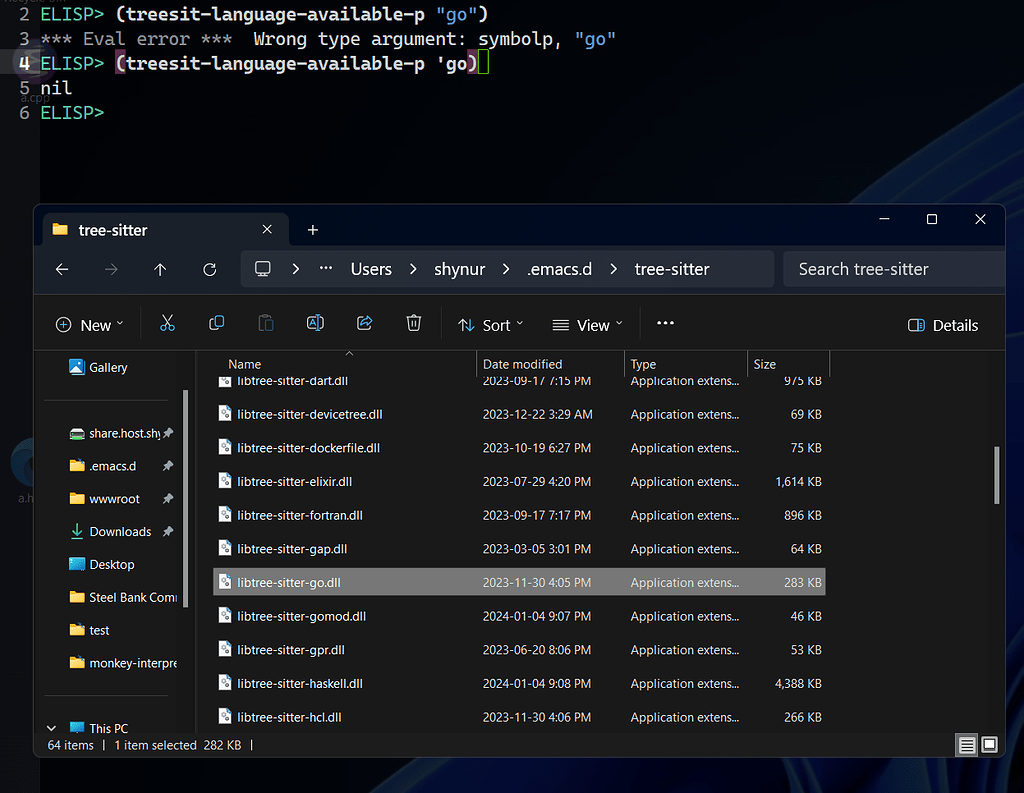The height and width of the screenshot is (793, 1024).
Task: Expand the New menu
Action: (89, 324)
